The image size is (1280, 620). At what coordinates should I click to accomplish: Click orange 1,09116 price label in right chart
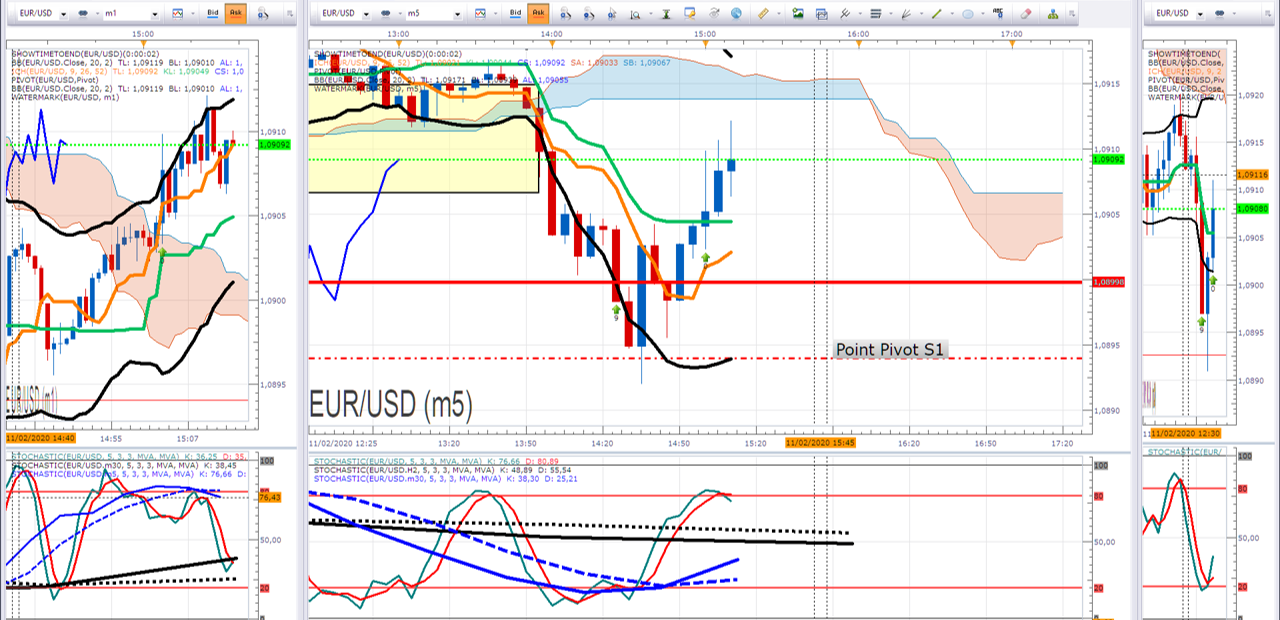pyautogui.click(x=1253, y=174)
